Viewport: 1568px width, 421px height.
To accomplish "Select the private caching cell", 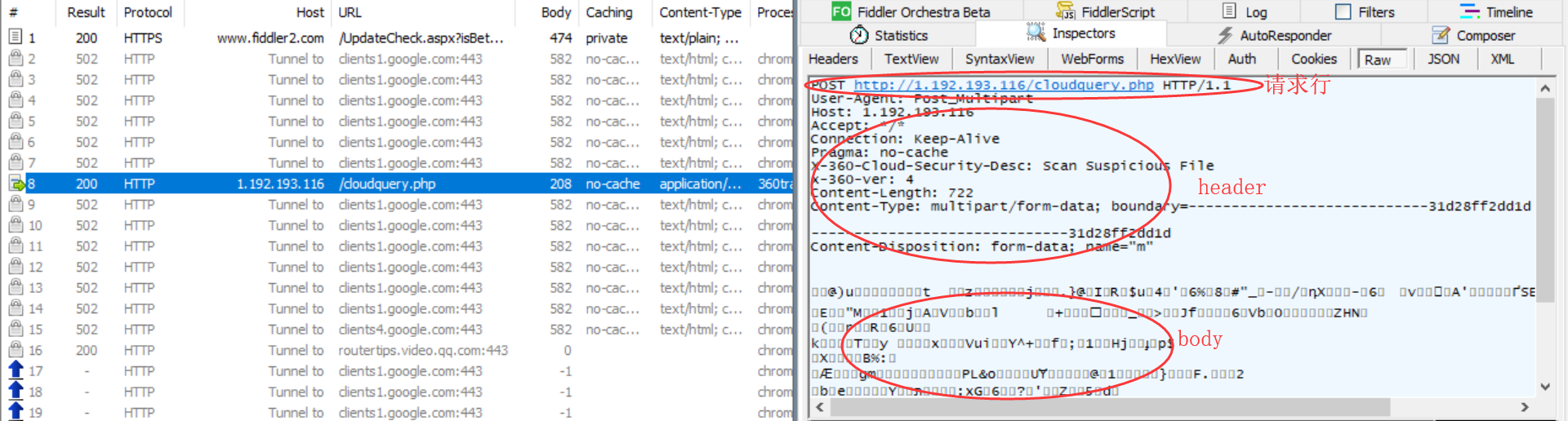I will coord(607,38).
